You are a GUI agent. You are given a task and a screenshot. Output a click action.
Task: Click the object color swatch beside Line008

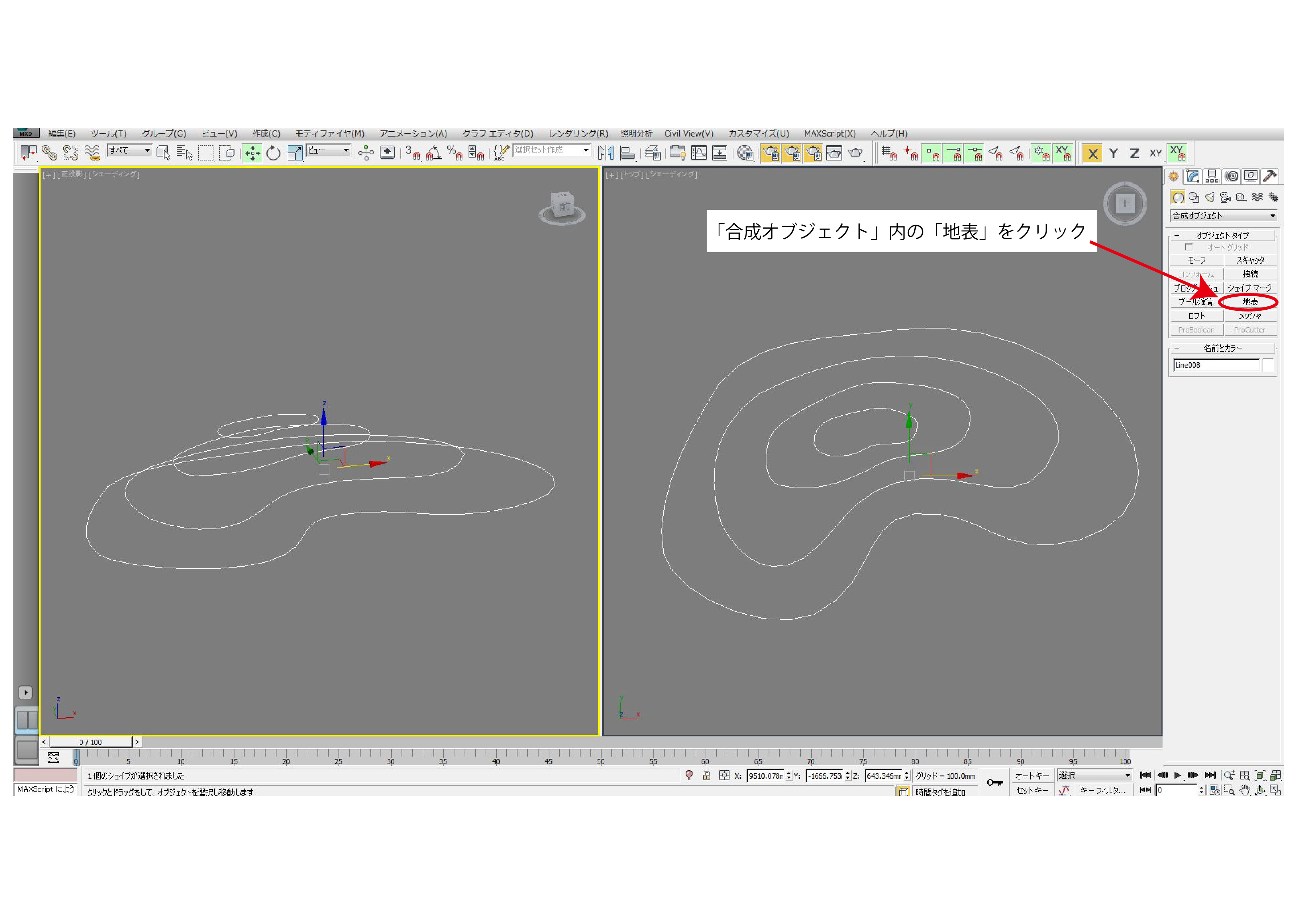tap(1268, 365)
